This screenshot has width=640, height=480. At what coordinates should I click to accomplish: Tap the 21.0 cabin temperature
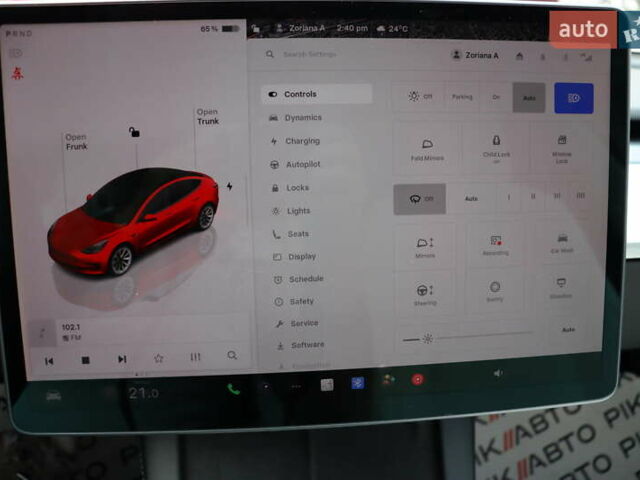143,393
